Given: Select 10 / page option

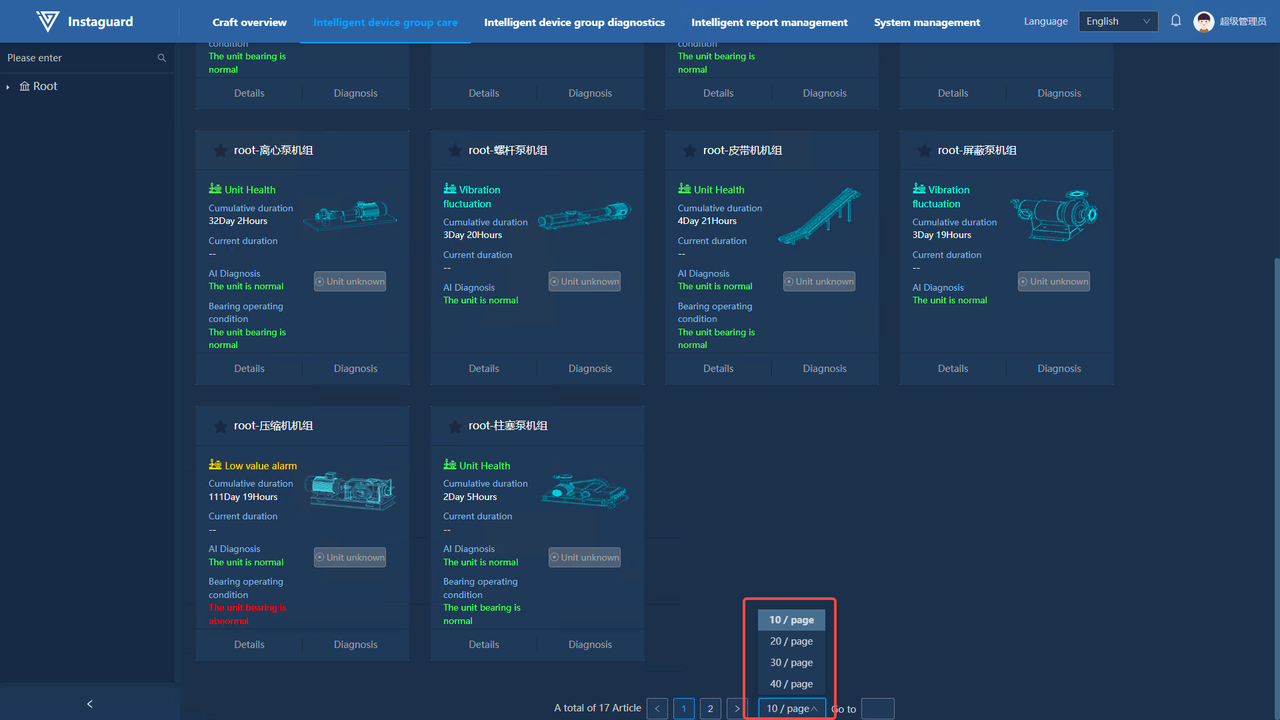Looking at the screenshot, I should [x=792, y=620].
